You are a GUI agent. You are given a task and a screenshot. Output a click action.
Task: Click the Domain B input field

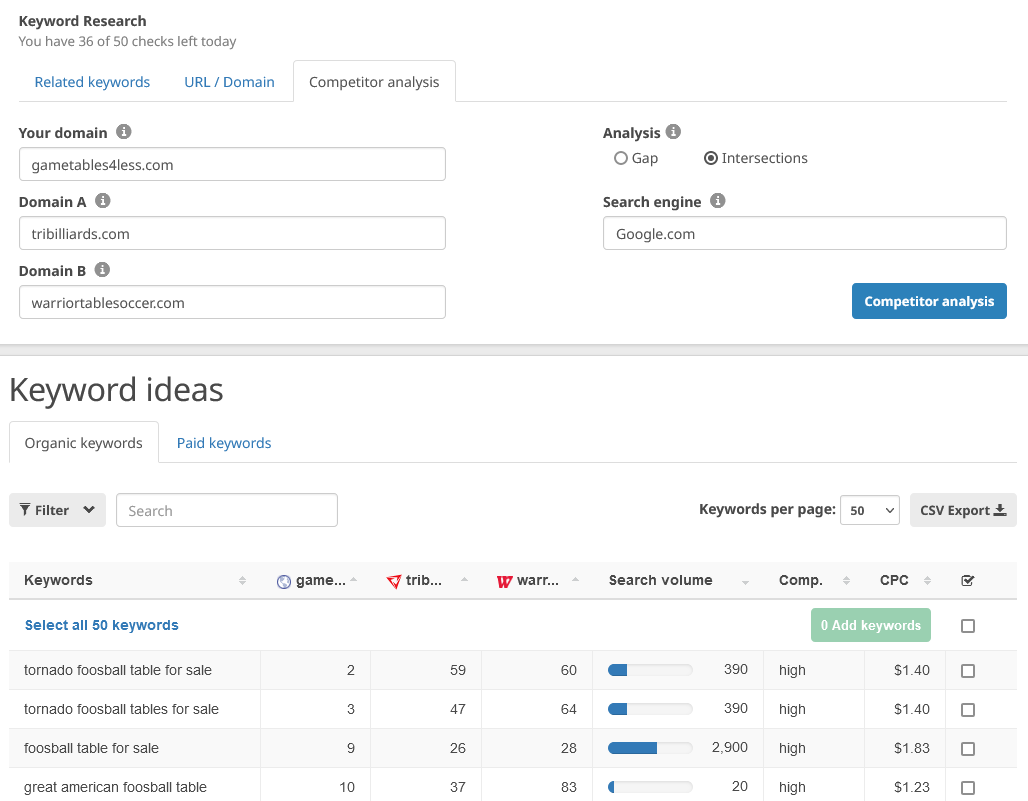pos(232,302)
